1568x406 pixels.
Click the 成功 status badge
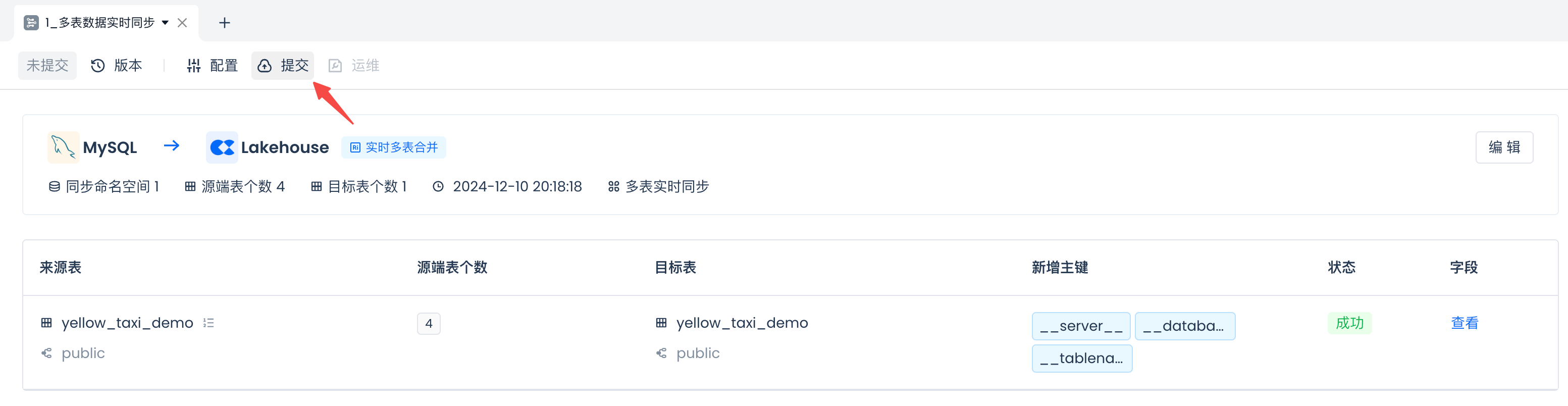click(x=1349, y=323)
